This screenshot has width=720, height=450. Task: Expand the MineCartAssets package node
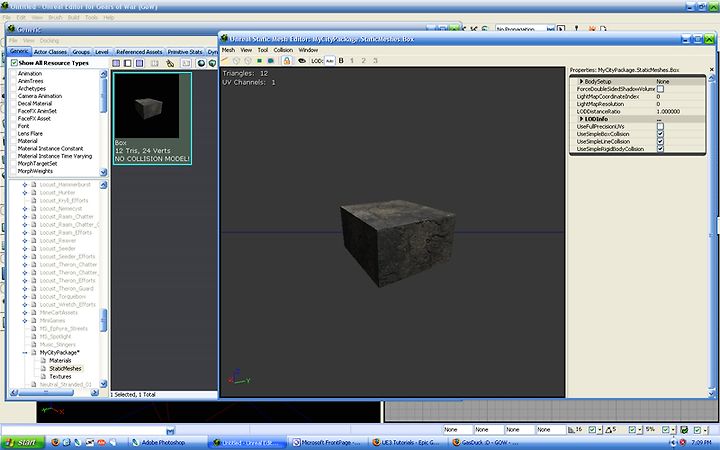(25, 313)
